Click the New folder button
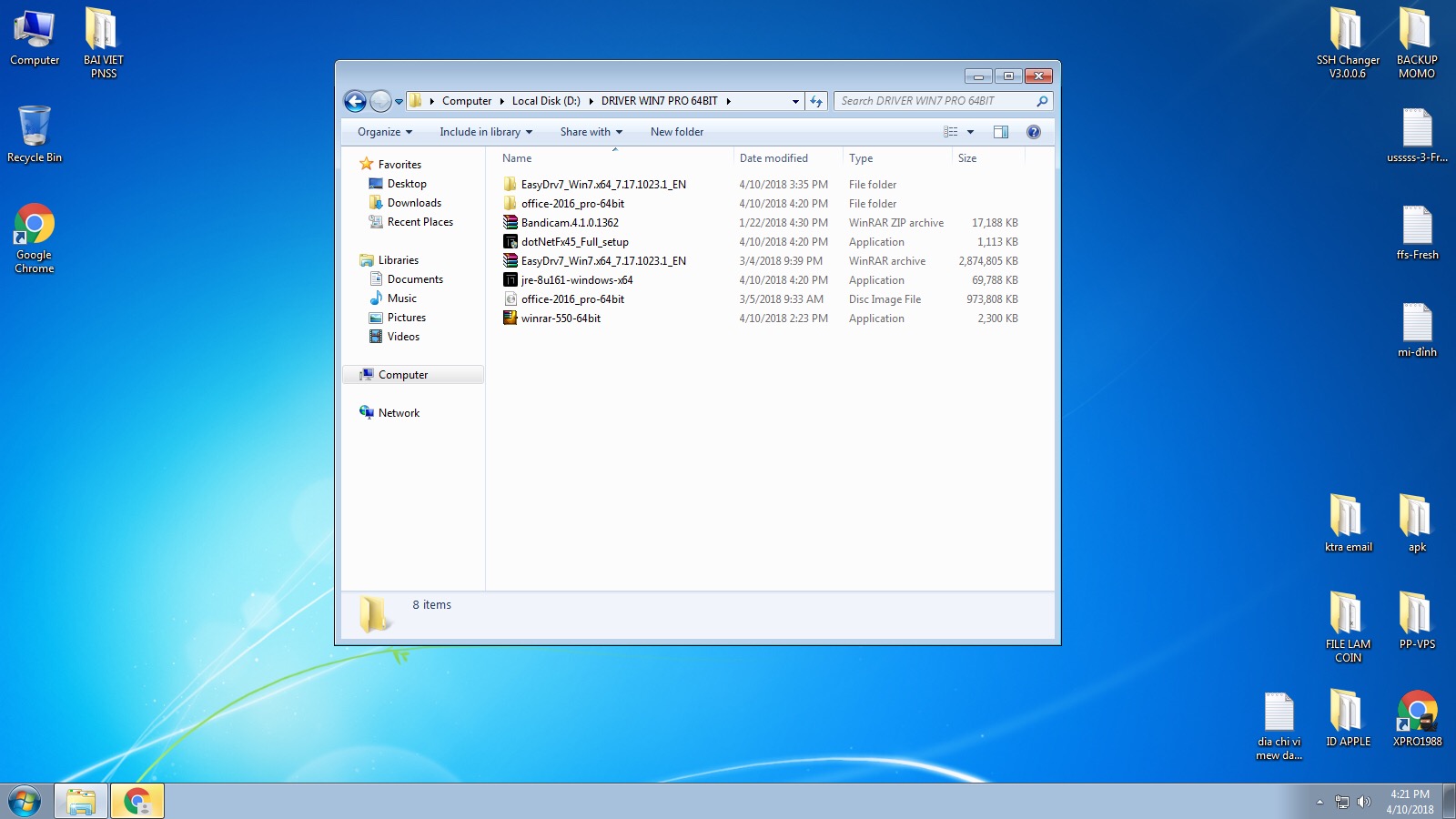The height and width of the screenshot is (819, 1456). tap(676, 132)
